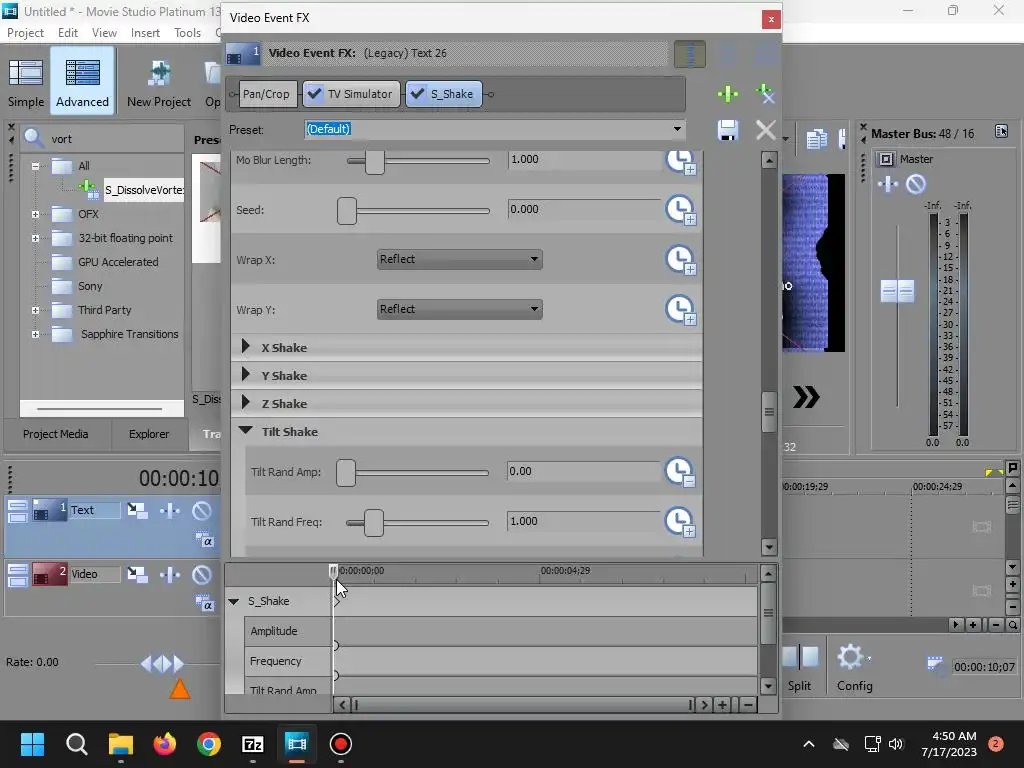This screenshot has height=768, width=1024.
Task: Click the Seed animate clock icon
Action: pyautogui.click(x=680, y=210)
